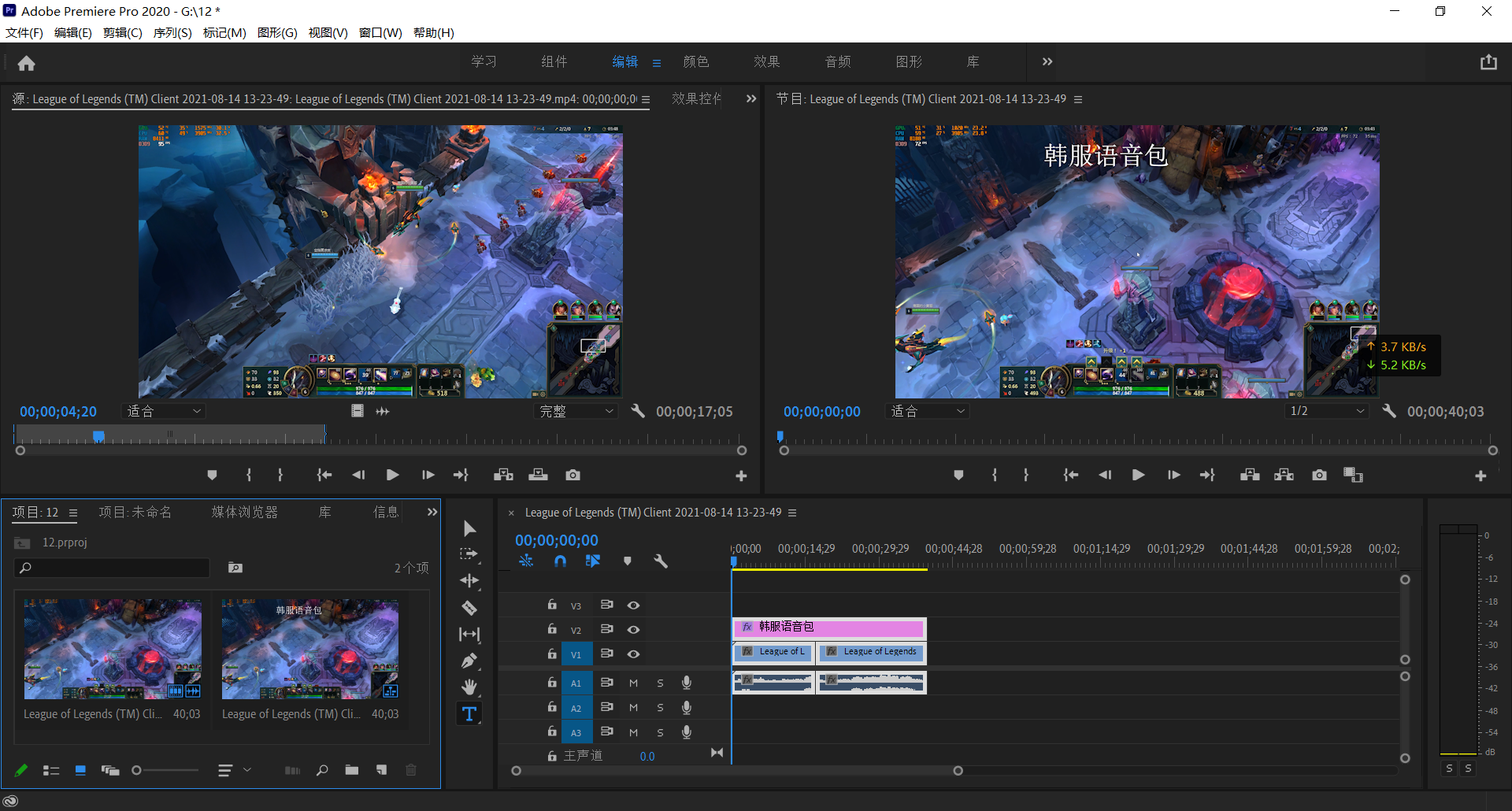This screenshot has height=811, width=1512.
Task: Open Comparison View in Program monitor
Action: click(x=1354, y=475)
